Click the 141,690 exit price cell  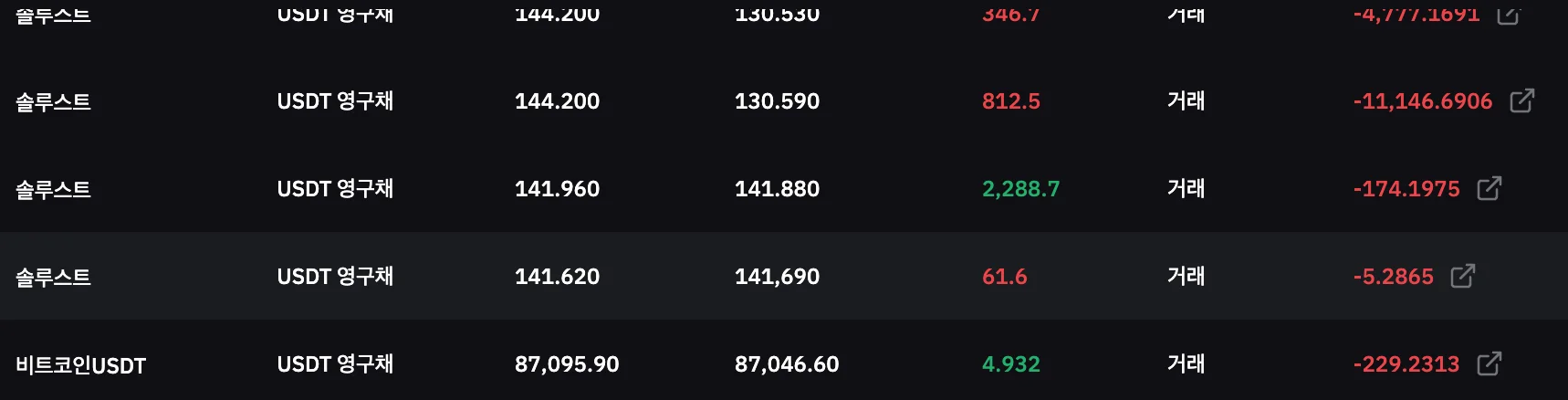click(777, 277)
